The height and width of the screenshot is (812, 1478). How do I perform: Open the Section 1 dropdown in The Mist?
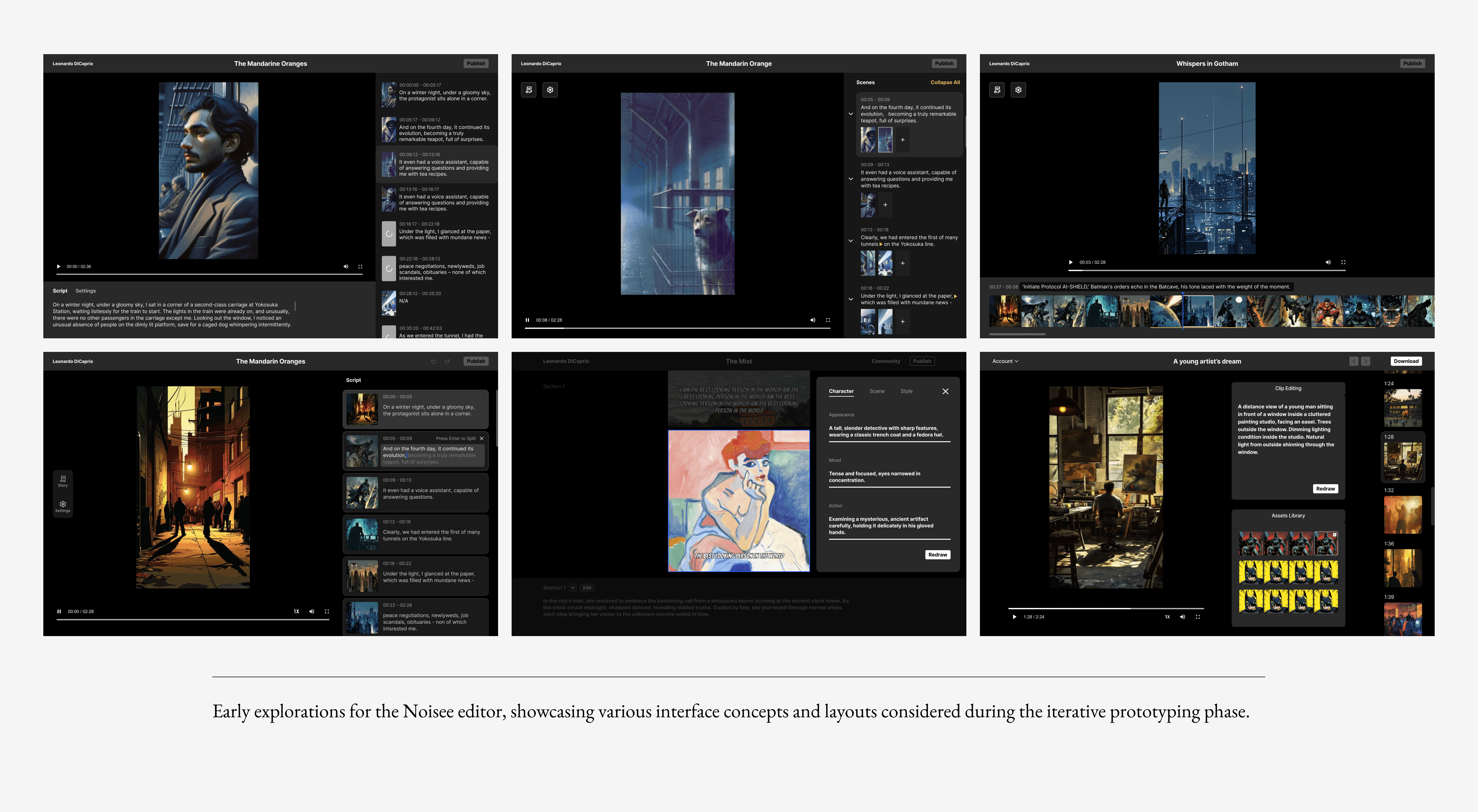pyautogui.click(x=573, y=588)
